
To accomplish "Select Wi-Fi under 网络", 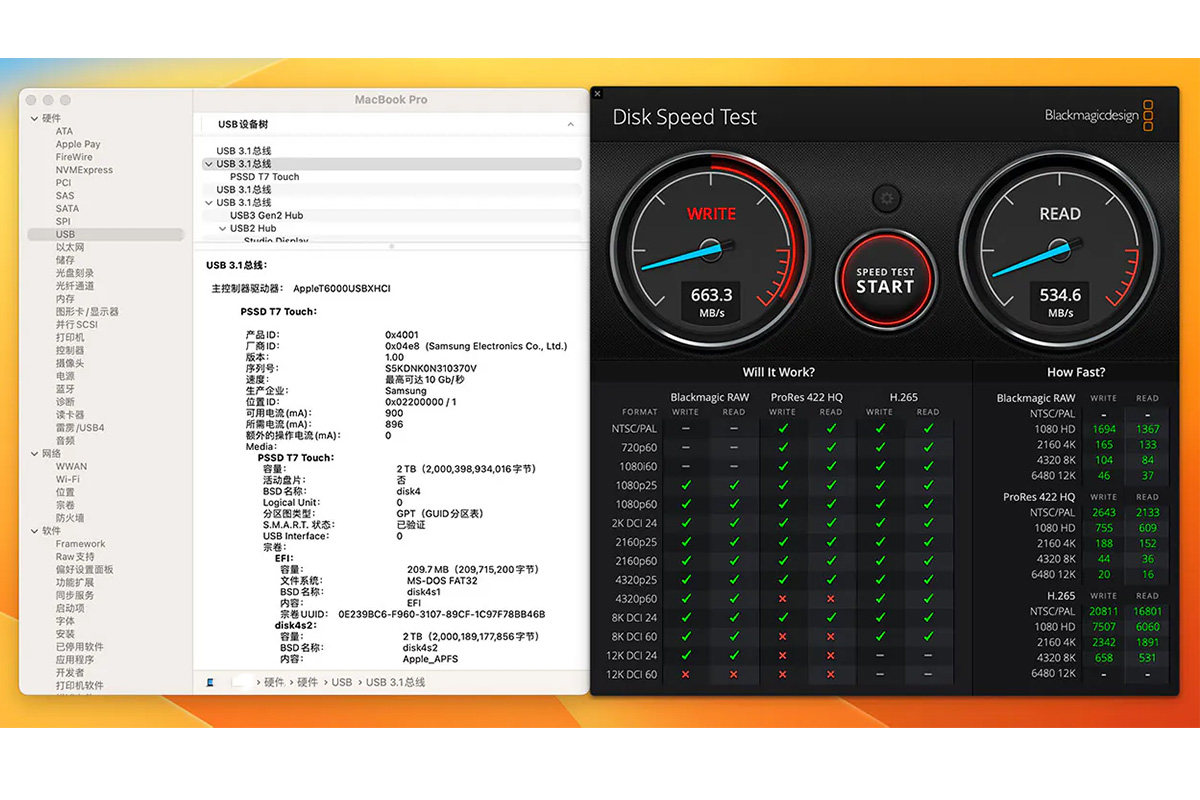I will tap(67, 479).
